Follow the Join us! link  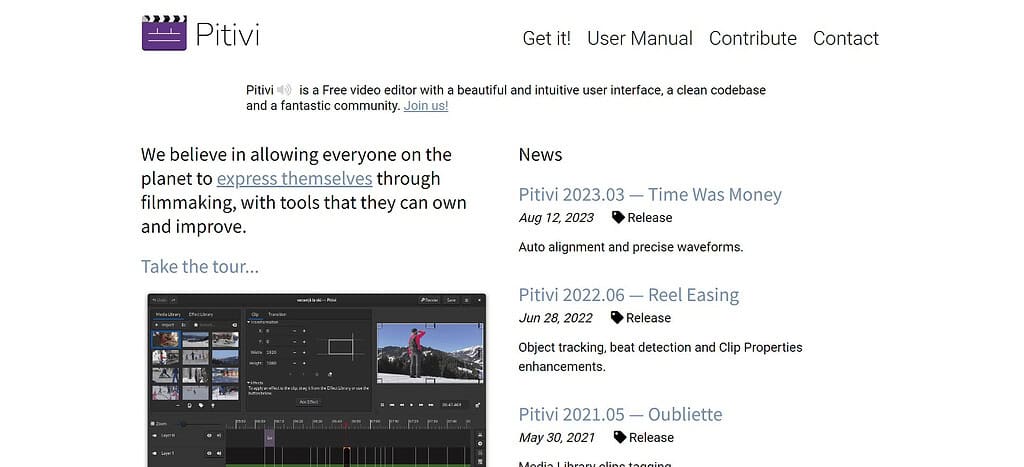pyautogui.click(x=426, y=106)
